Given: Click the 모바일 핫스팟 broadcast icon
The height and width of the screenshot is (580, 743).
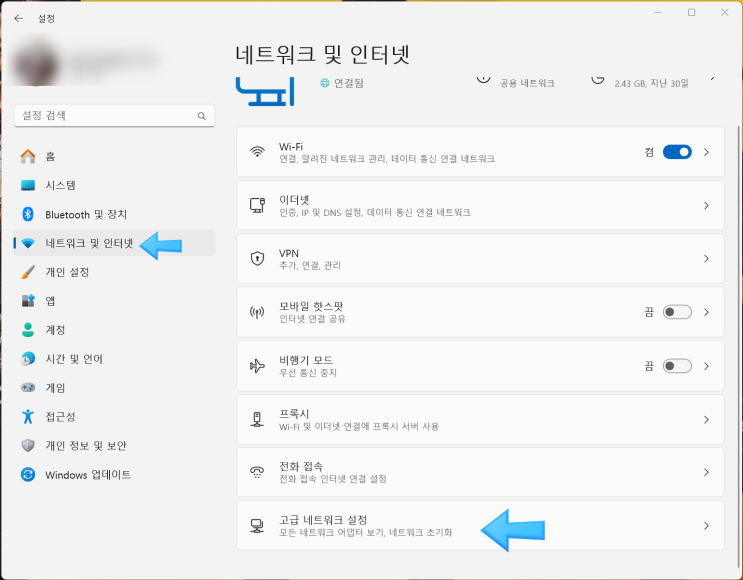Looking at the screenshot, I should [x=257, y=312].
